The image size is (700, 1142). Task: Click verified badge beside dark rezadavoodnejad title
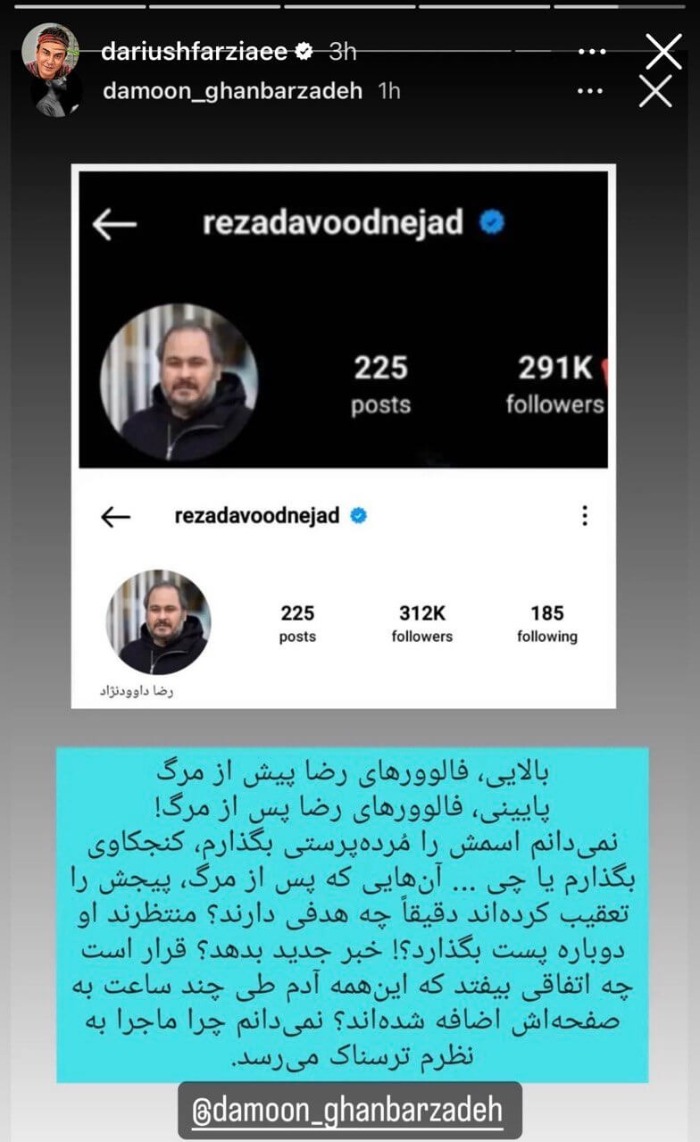tap(492, 222)
